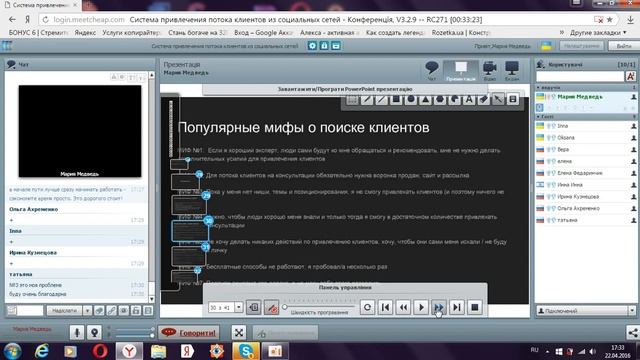Image resolution: width=640 pixels, height=360 pixels.
Task: Jump to the last slide
Action: (457, 307)
